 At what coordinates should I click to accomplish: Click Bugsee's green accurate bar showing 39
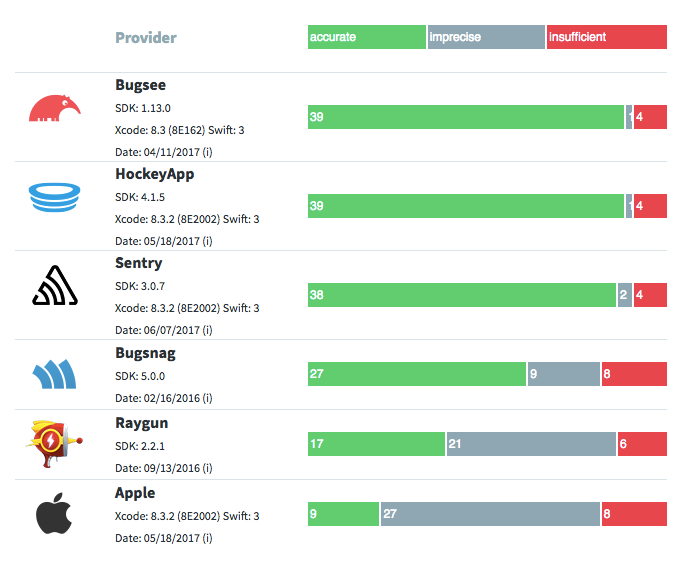point(466,117)
